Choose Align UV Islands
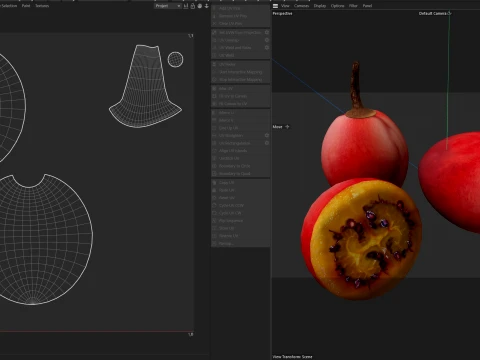Image resolution: width=480 pixels, height=360 pixels. tap(241, 151)
